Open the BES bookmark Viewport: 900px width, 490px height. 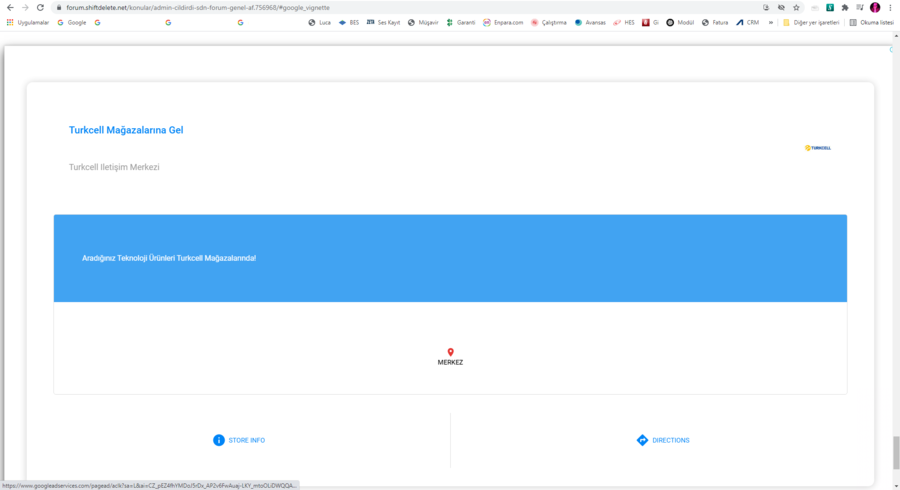349,22
